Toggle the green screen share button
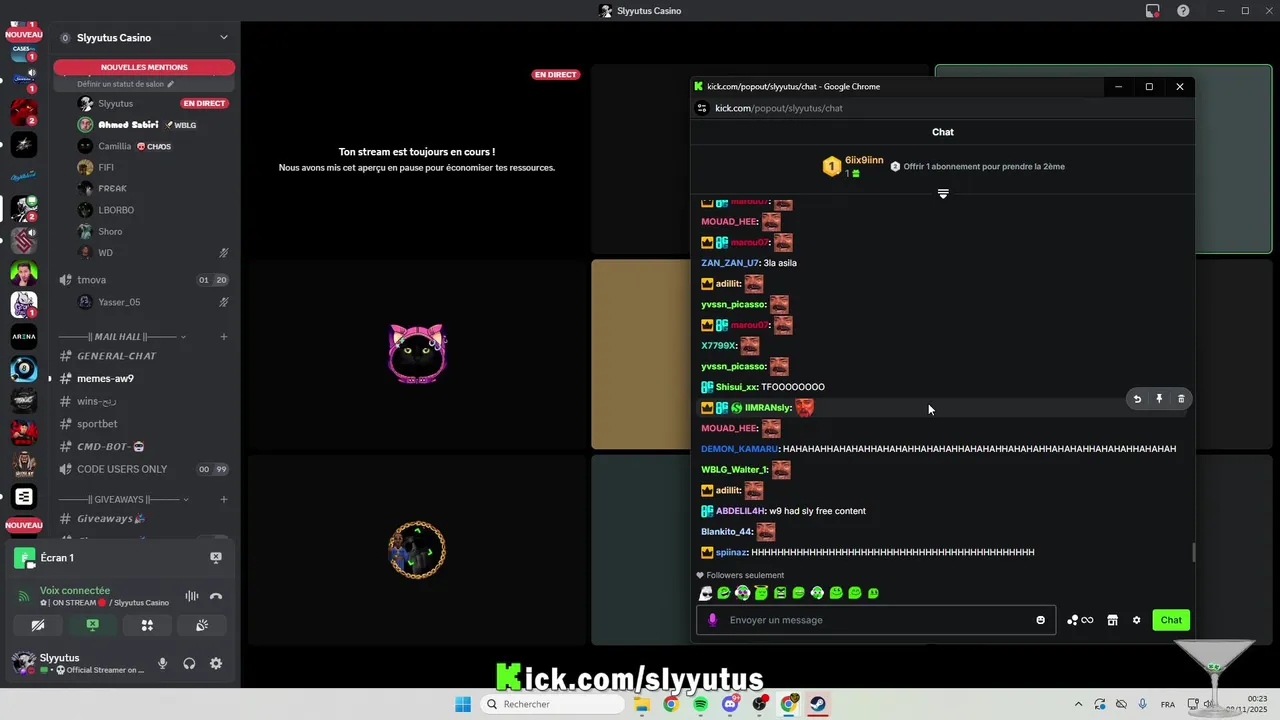The width and height of the screenshot is (1280, 720). point(92,625)
